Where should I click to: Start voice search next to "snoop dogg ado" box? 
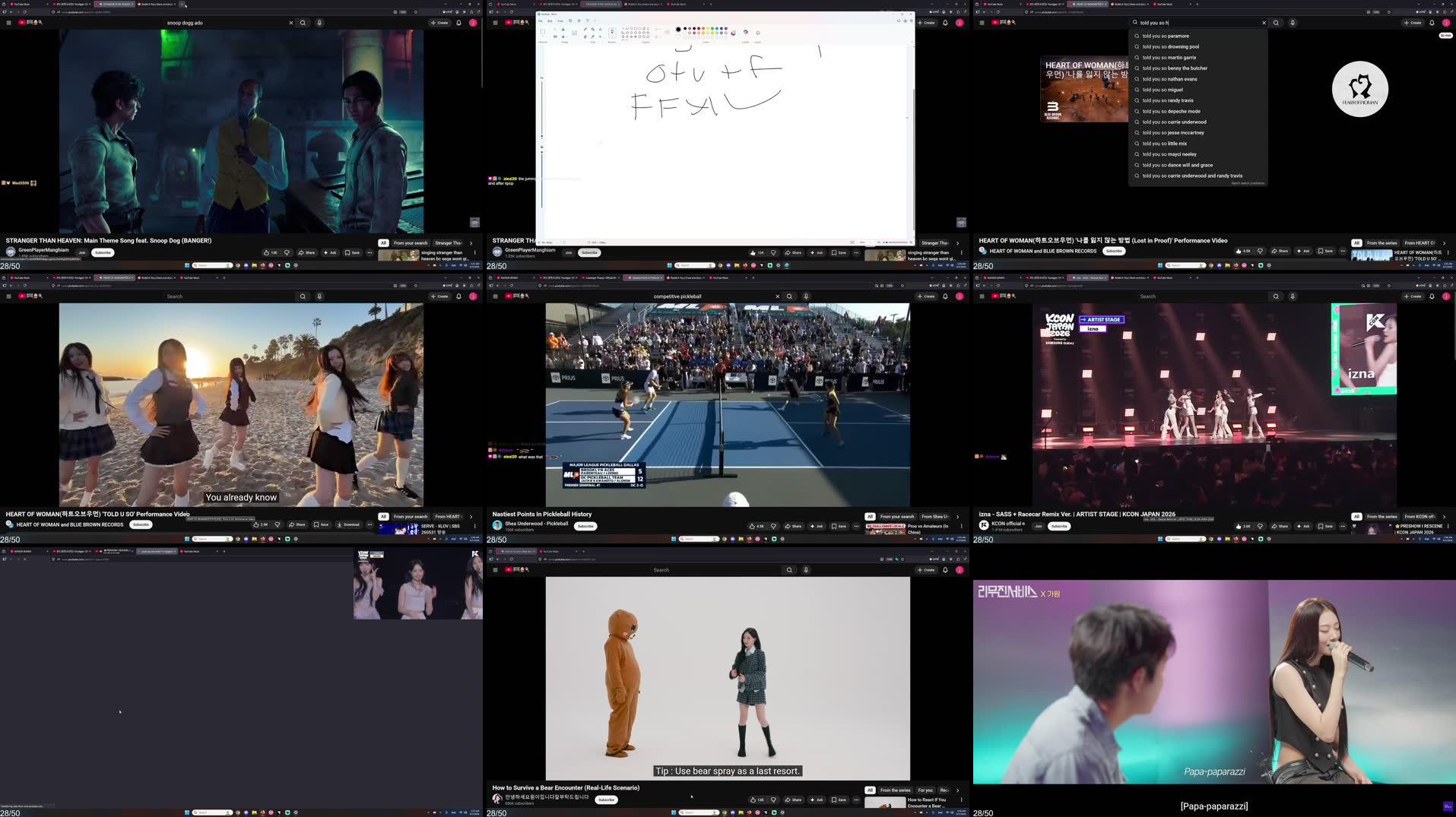click(319, 23)
